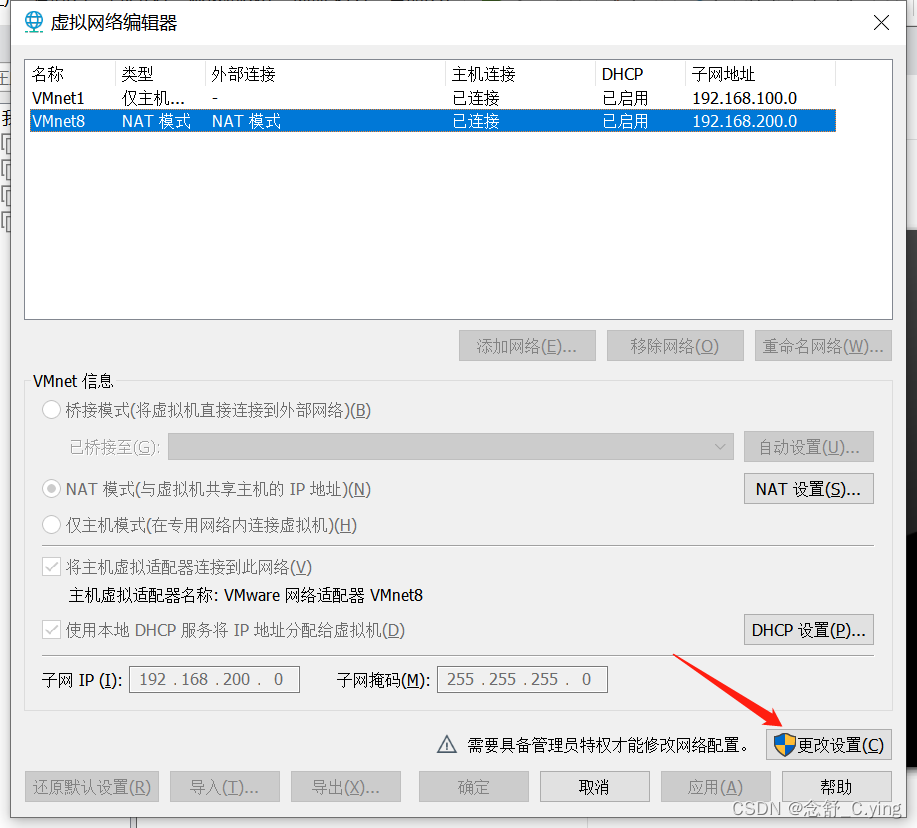Select the VMnet8 network row

pyautogui.click(x=433, y=121)
